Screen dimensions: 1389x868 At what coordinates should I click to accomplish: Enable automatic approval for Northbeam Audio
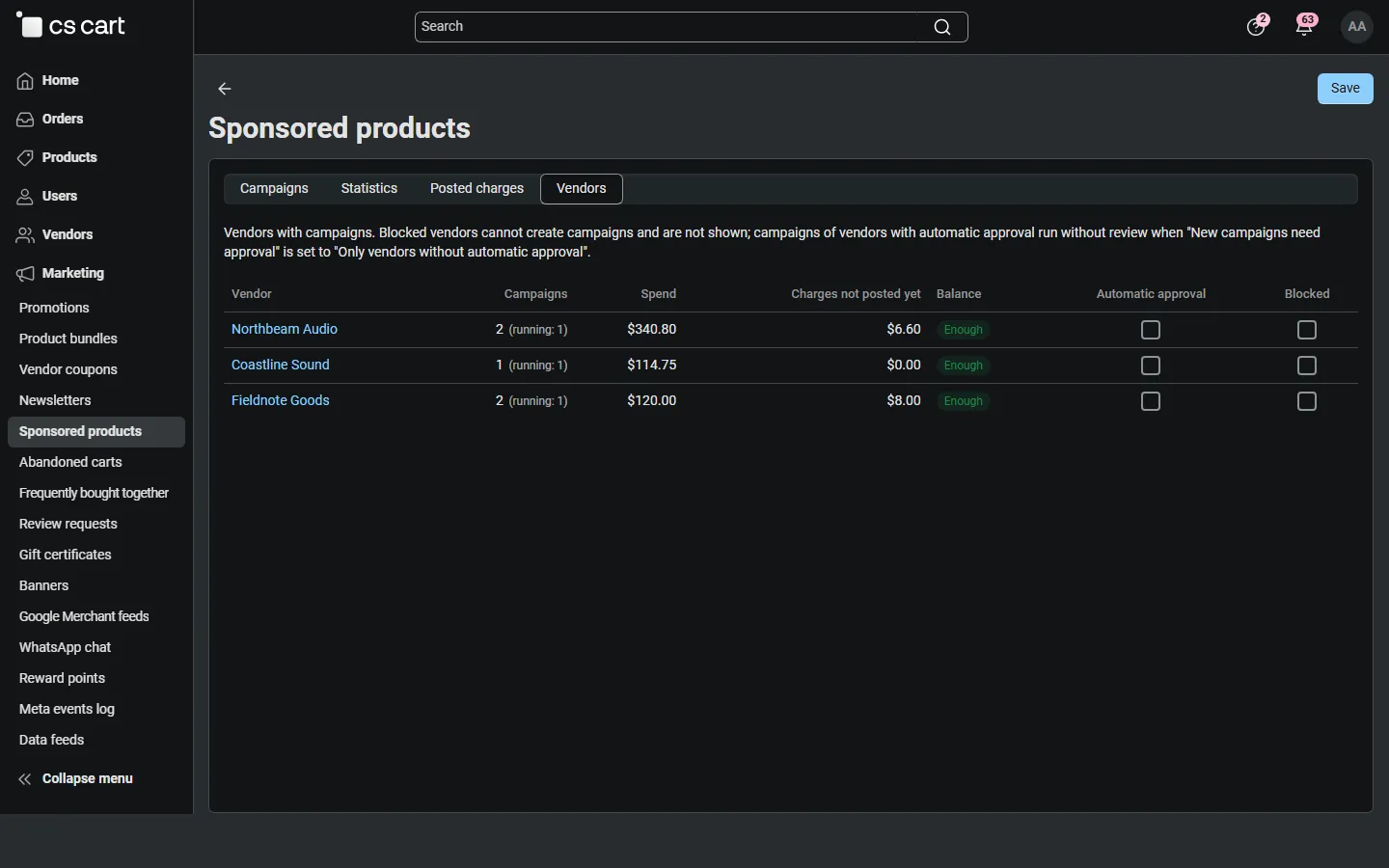[x=1152, y=330]
